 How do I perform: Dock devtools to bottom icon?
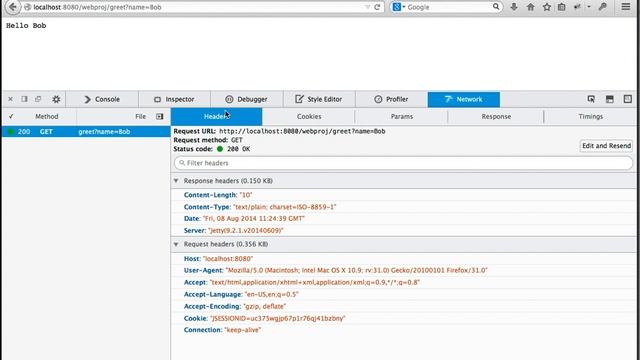(x=609, y=99)
